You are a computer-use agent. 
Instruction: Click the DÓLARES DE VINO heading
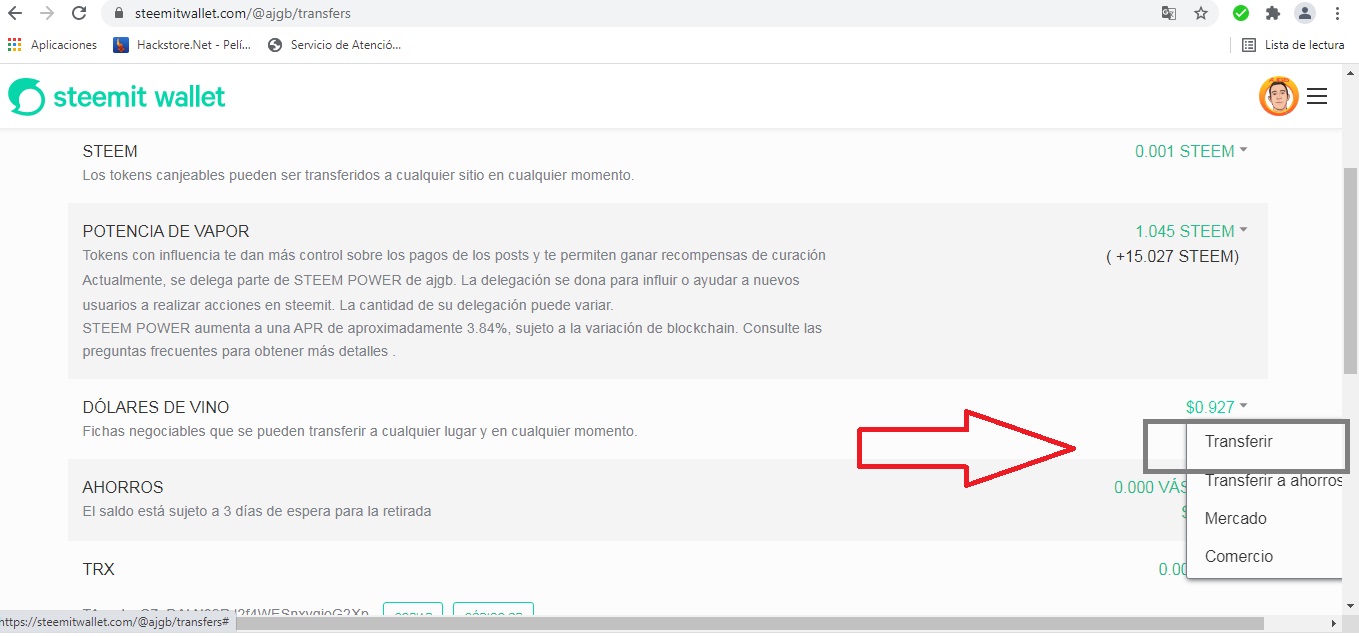pyautogui.click(x=156, y=407)
